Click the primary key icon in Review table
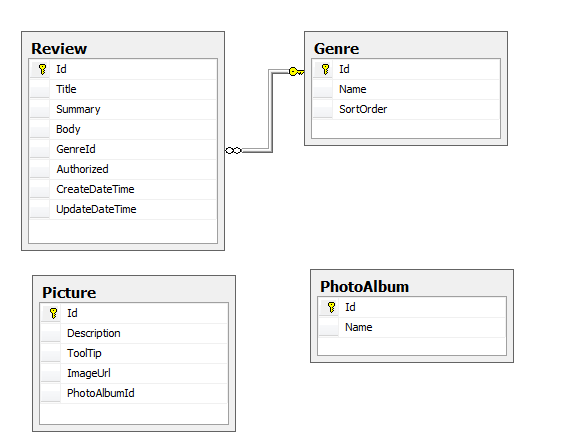The height and width of the screenshot is (446, 562). [x=42, y=69]
